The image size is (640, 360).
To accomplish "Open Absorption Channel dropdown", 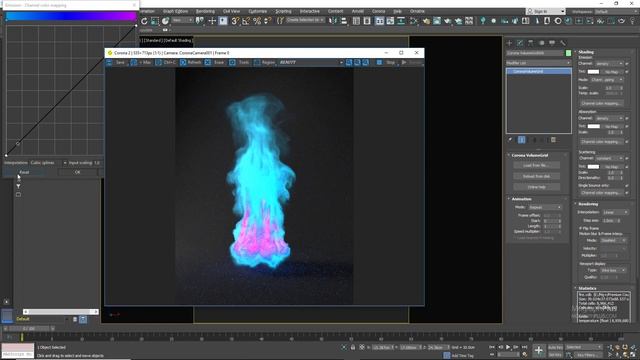I will [609, 118].
